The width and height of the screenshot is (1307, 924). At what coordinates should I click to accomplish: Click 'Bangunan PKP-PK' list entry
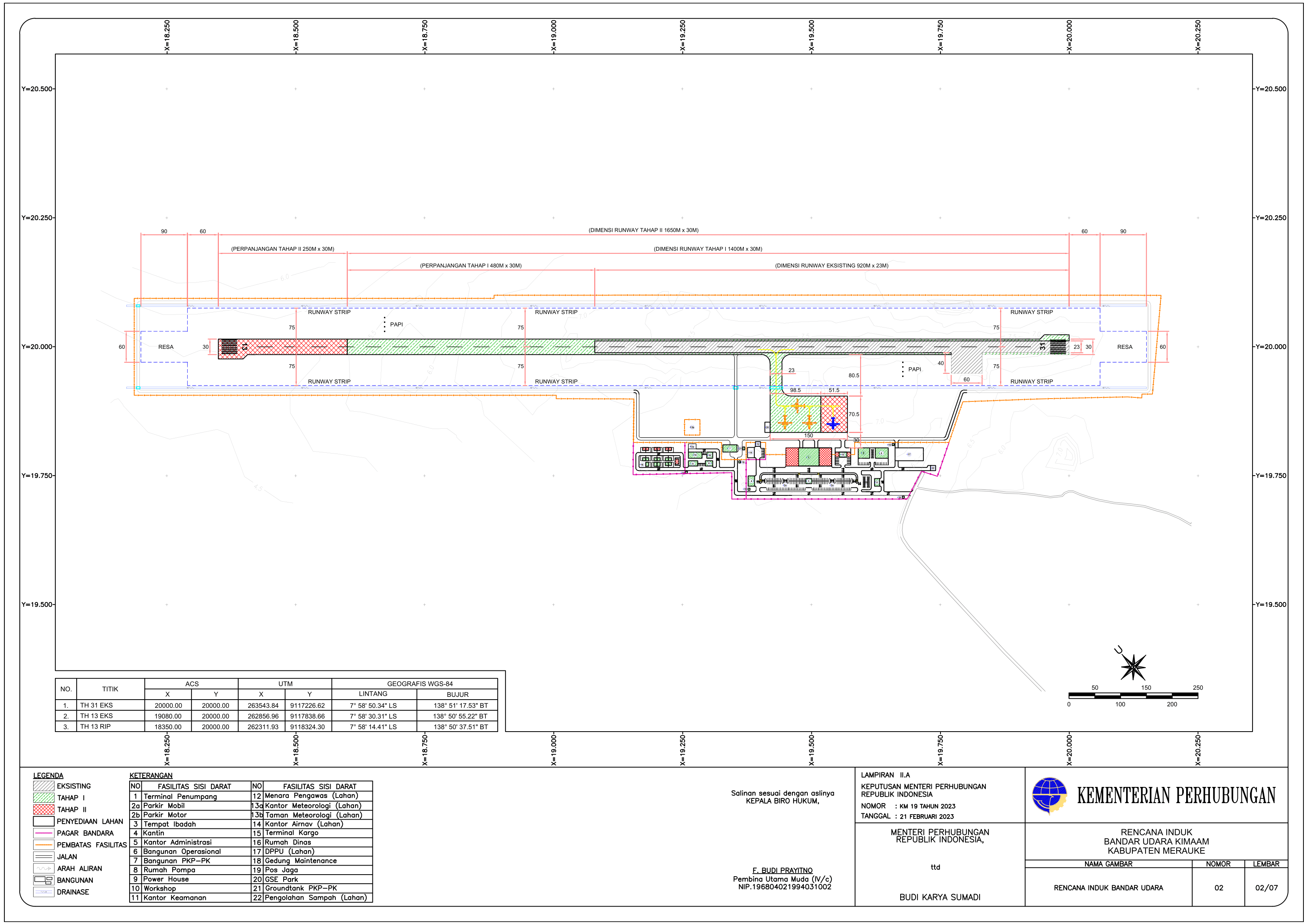[177, 861]
